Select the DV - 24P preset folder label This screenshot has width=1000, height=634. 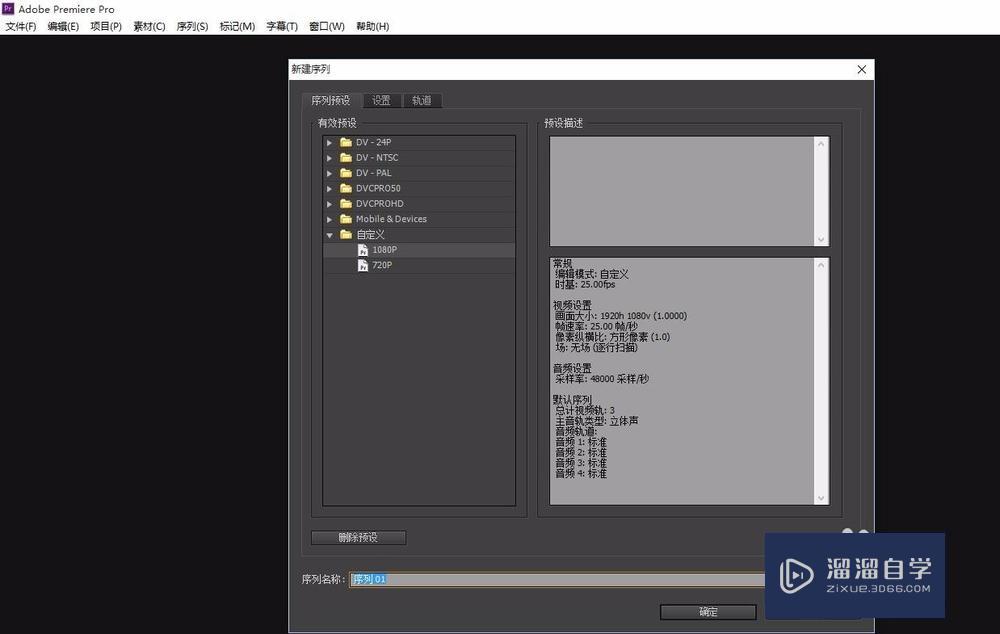click(x=374, y=142)
